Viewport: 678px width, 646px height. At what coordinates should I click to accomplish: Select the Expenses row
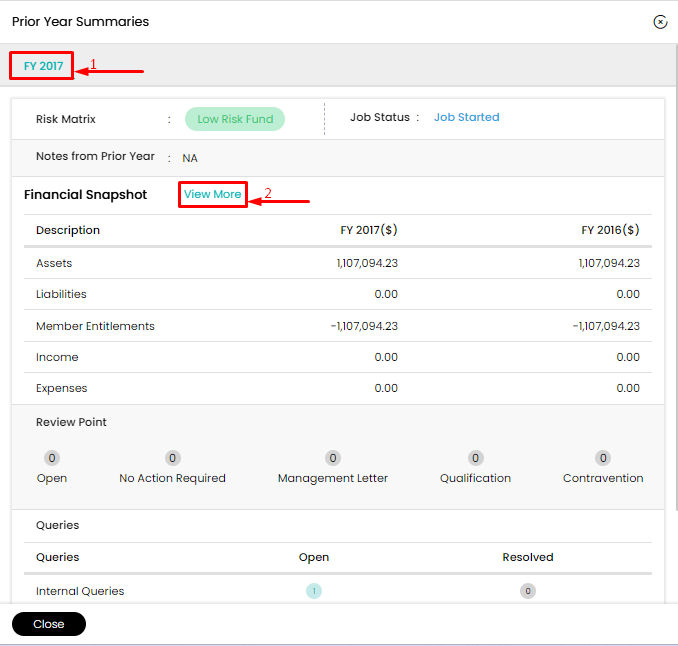click(338, 388)
